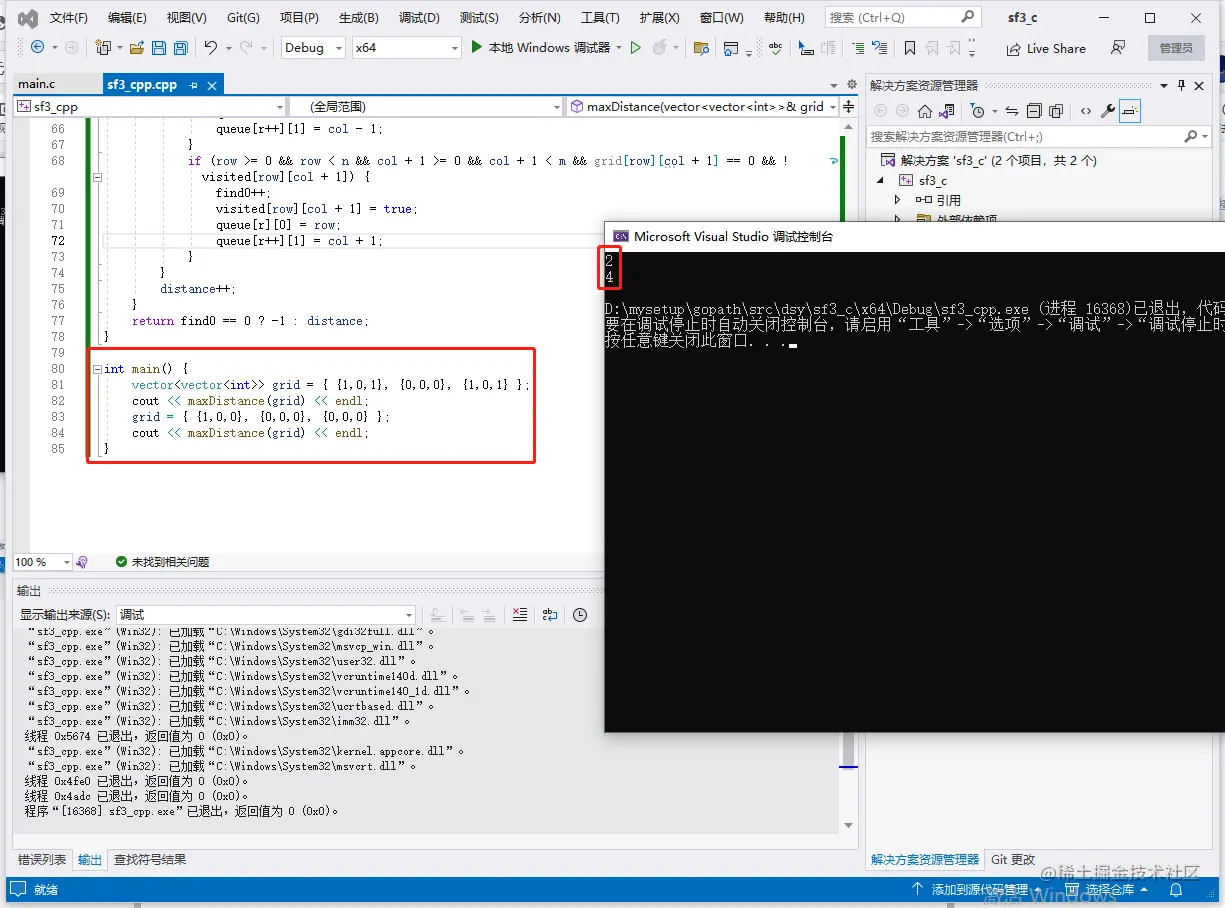Switch to the Git 更改 tab
The image size is (1225, 908).
[x=1013, y=859]
